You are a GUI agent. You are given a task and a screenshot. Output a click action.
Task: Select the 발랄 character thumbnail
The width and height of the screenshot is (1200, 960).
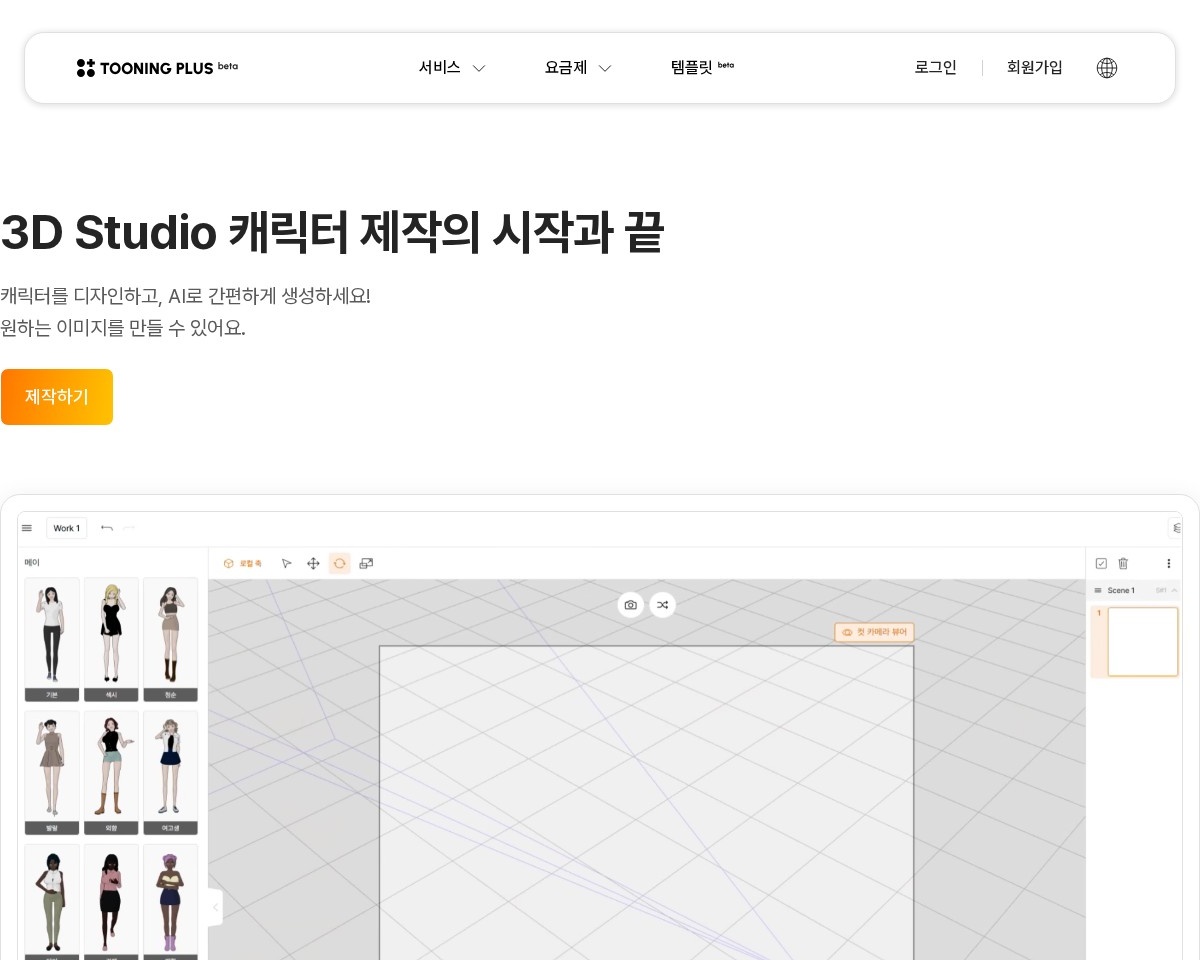coord(52,773)
